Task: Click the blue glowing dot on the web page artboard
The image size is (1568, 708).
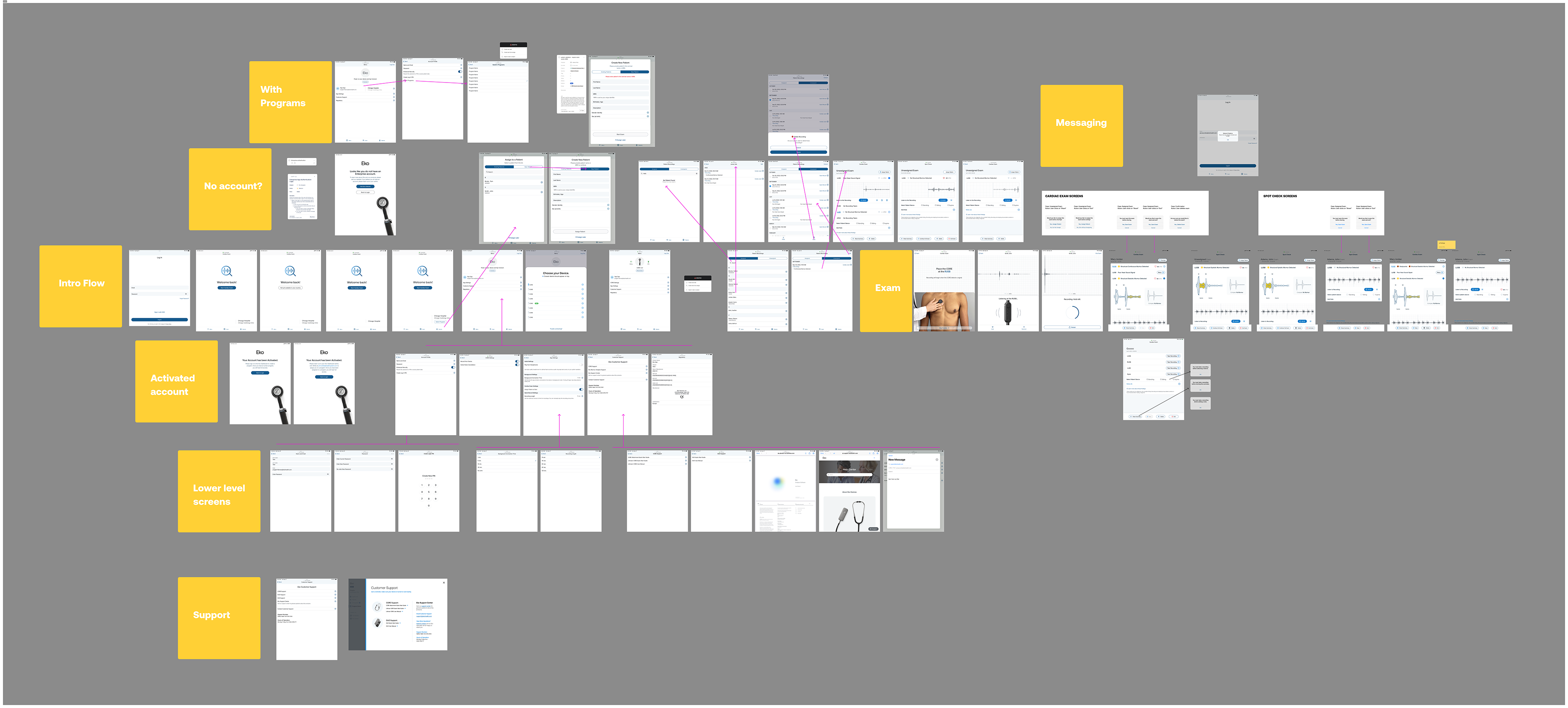Action: click(777, 482)
